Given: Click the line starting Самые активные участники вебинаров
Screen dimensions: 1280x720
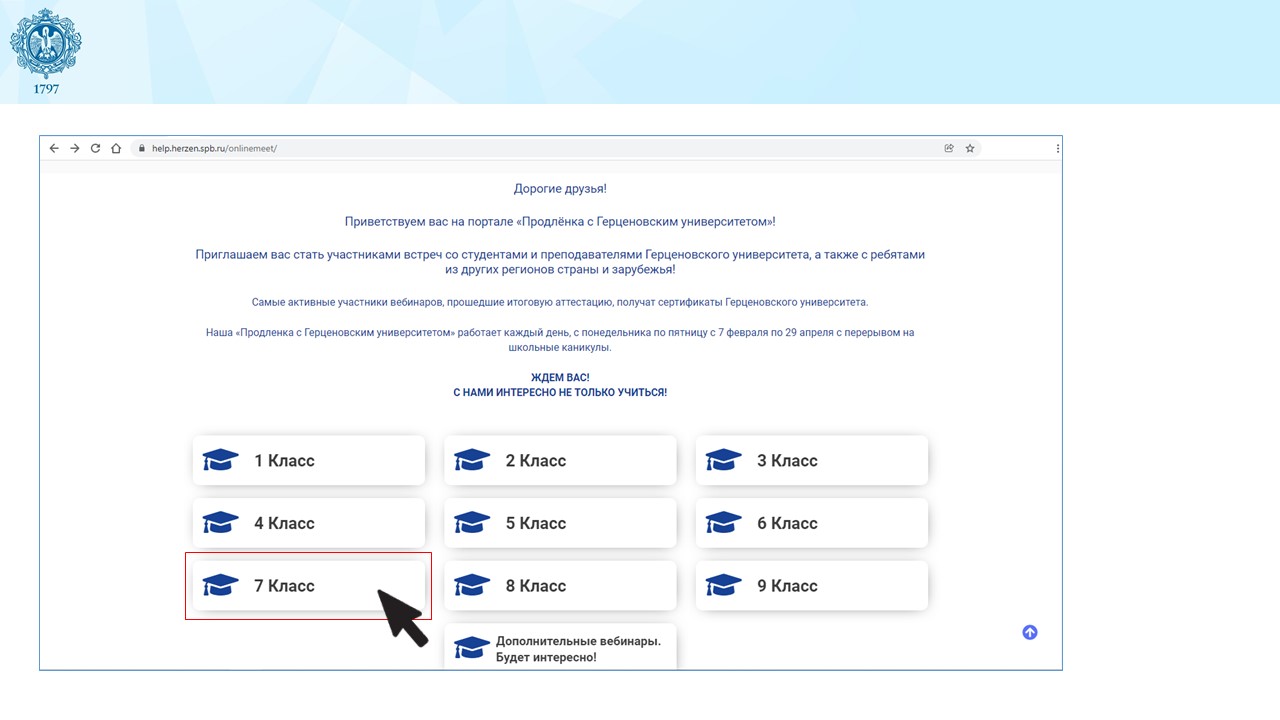Looking at the screenshot, I should pos(560,302).
